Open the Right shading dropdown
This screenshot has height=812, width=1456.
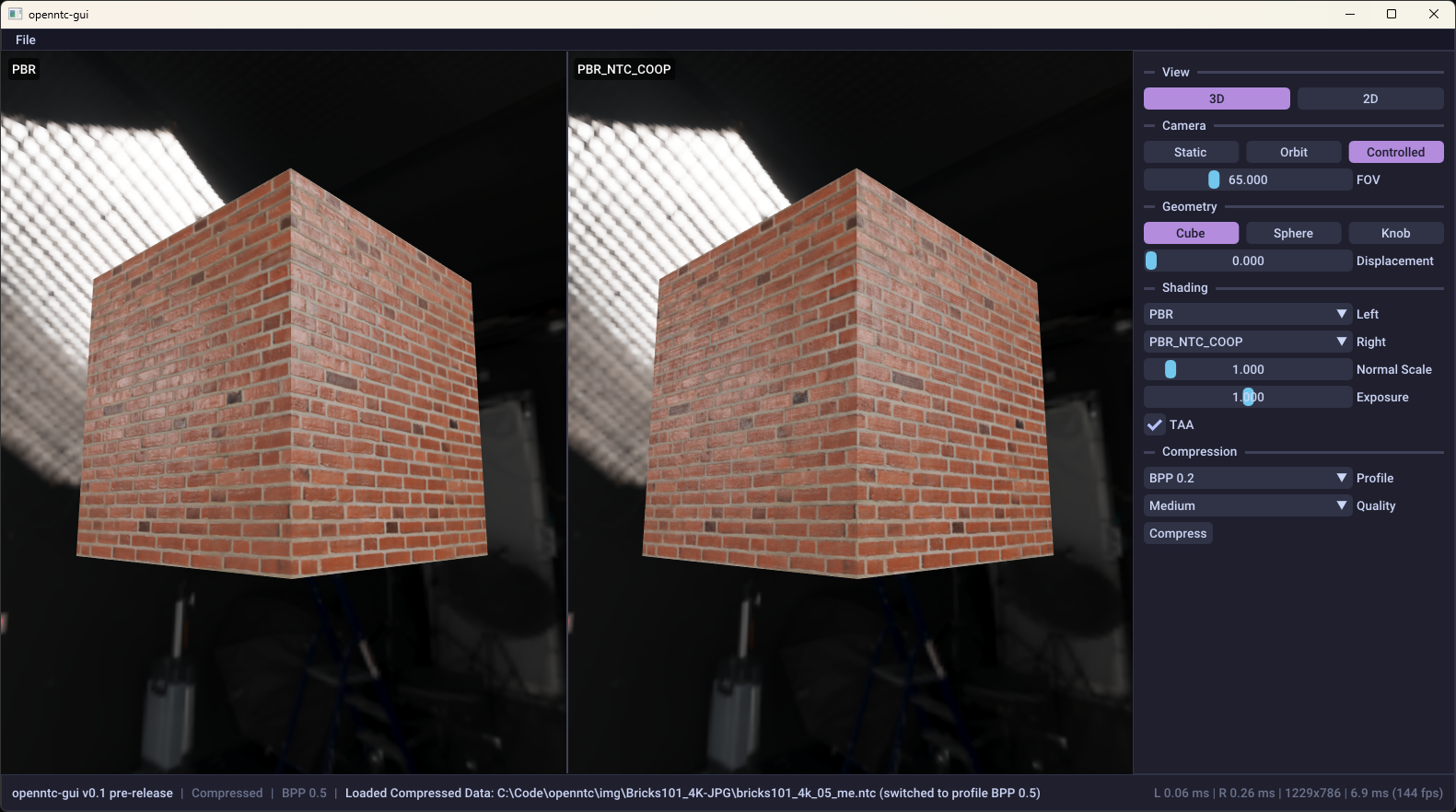point(1248,342)
